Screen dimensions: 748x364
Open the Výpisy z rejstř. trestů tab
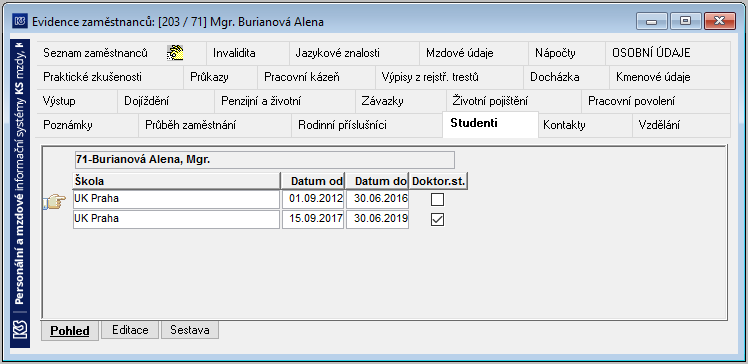click(x=449, y=77)
